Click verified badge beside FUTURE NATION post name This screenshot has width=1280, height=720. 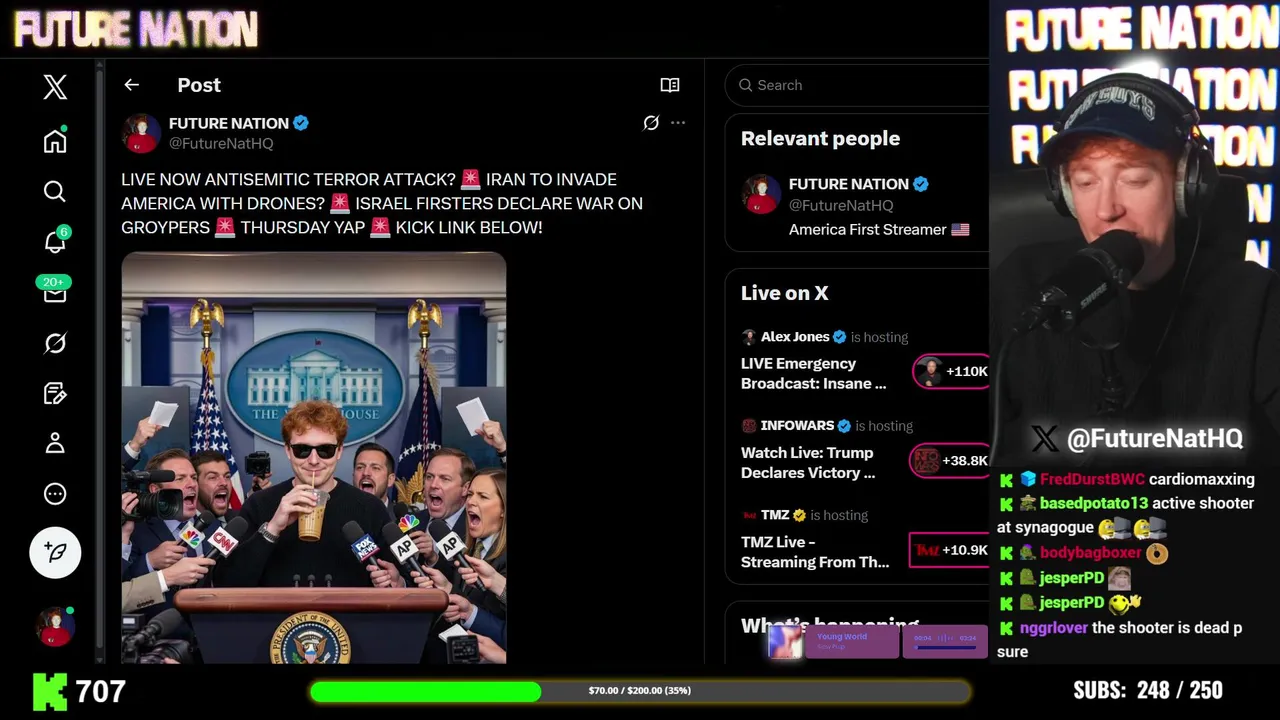coord(301,123)
